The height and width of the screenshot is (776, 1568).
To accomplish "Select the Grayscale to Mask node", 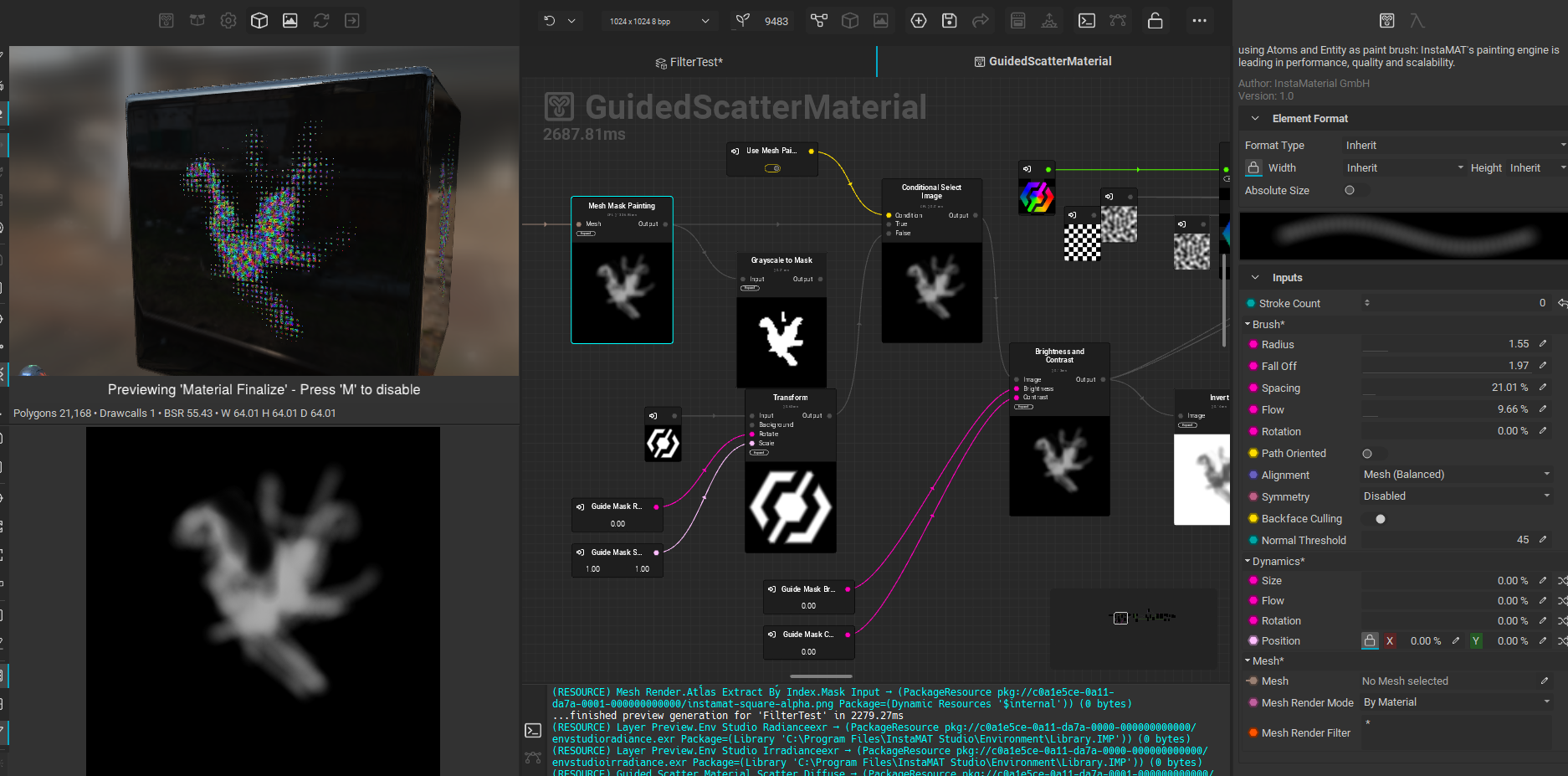I will pos(781,260).
